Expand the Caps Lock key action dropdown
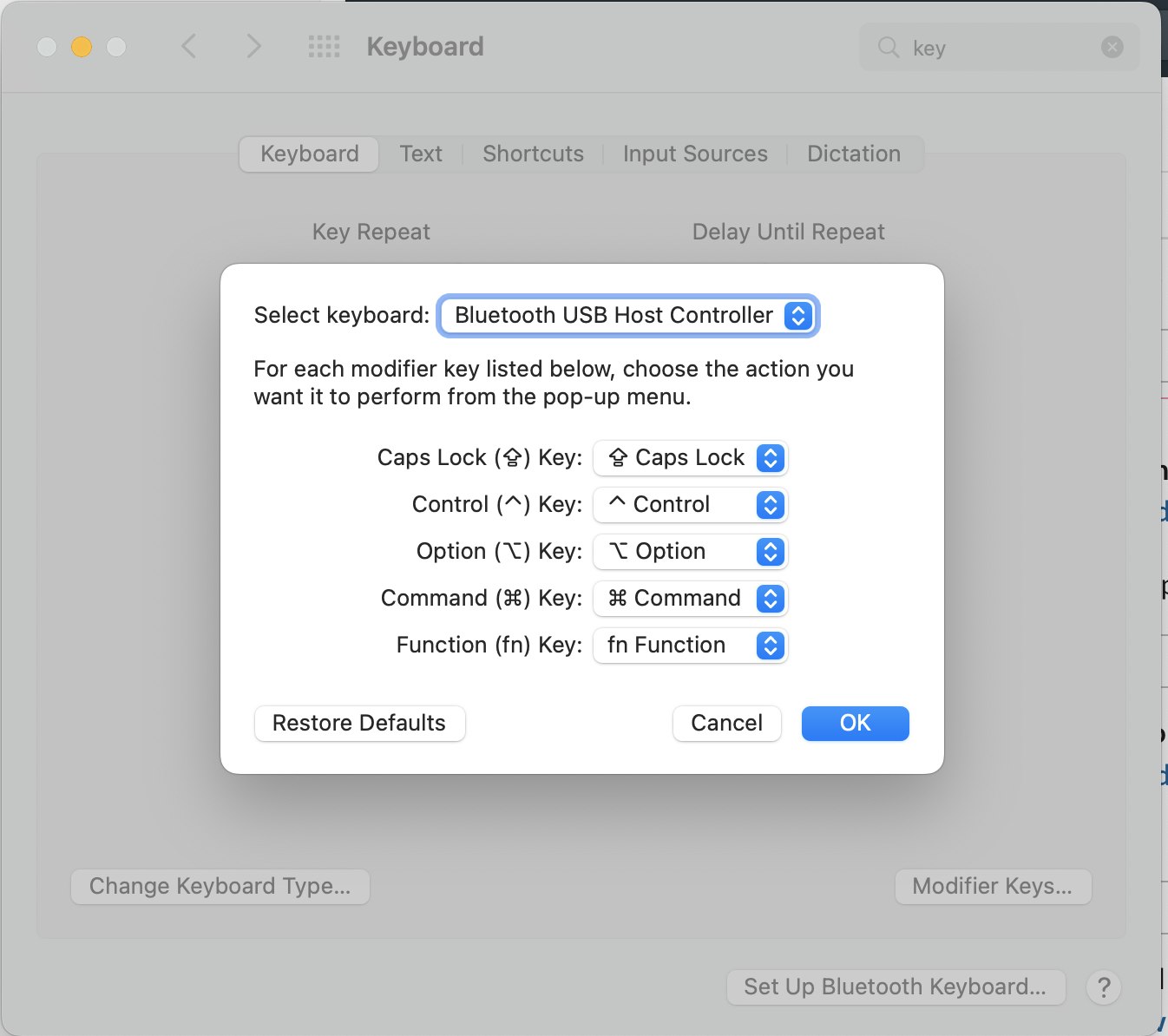This screenshot has height=1036, width=1168. coord(690,458)
